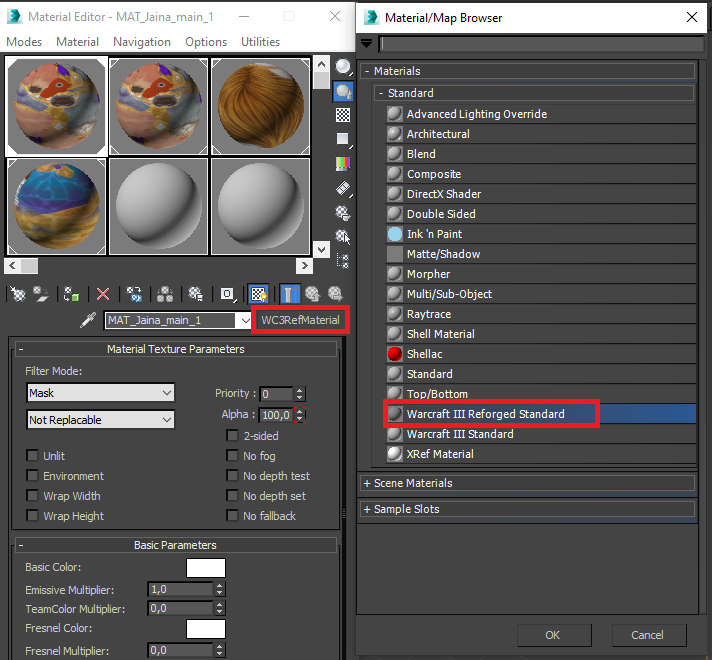This screenshot has width=712, height=660.
Task: Open Material/Map Browser options arrow
Action: (x=366, y=44)
